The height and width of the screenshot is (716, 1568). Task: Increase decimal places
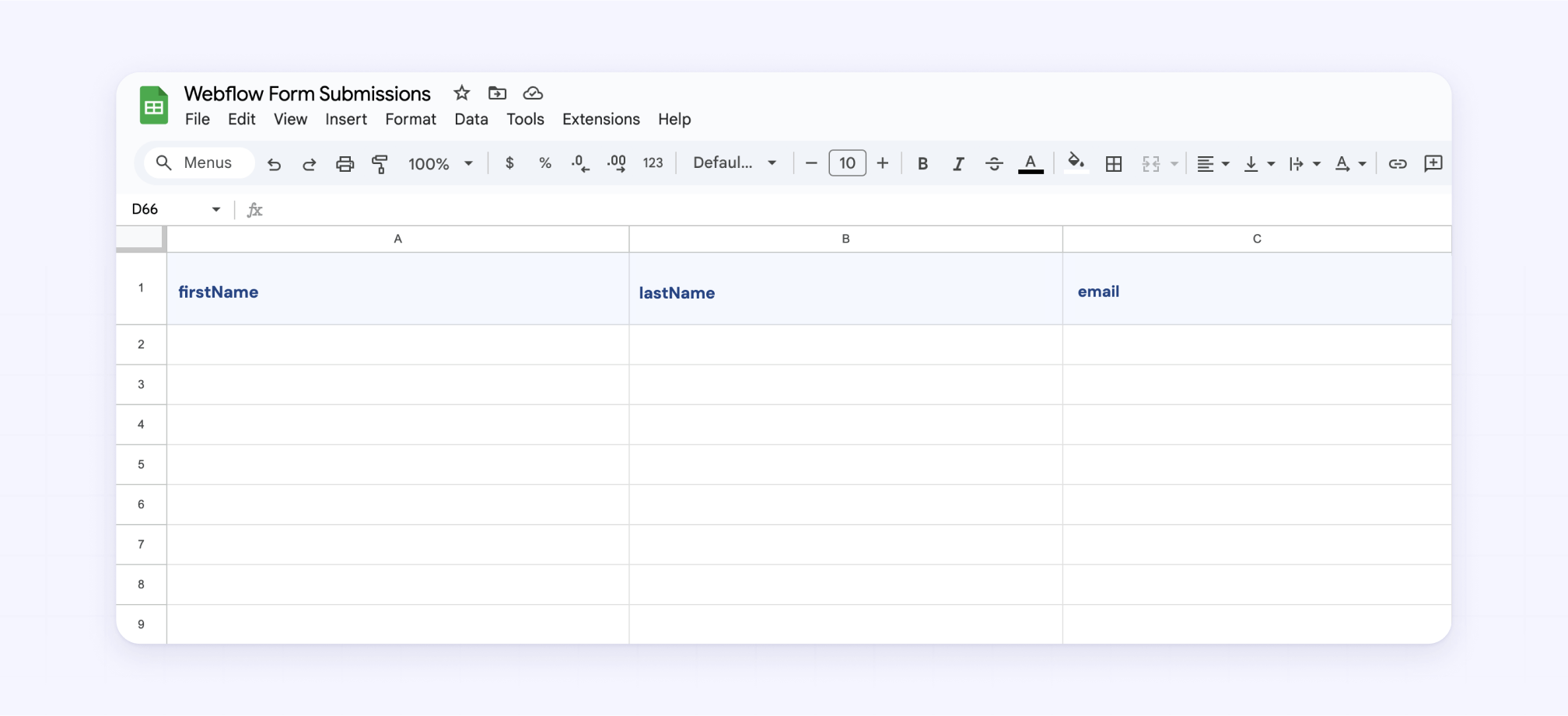tap(617, 163)
